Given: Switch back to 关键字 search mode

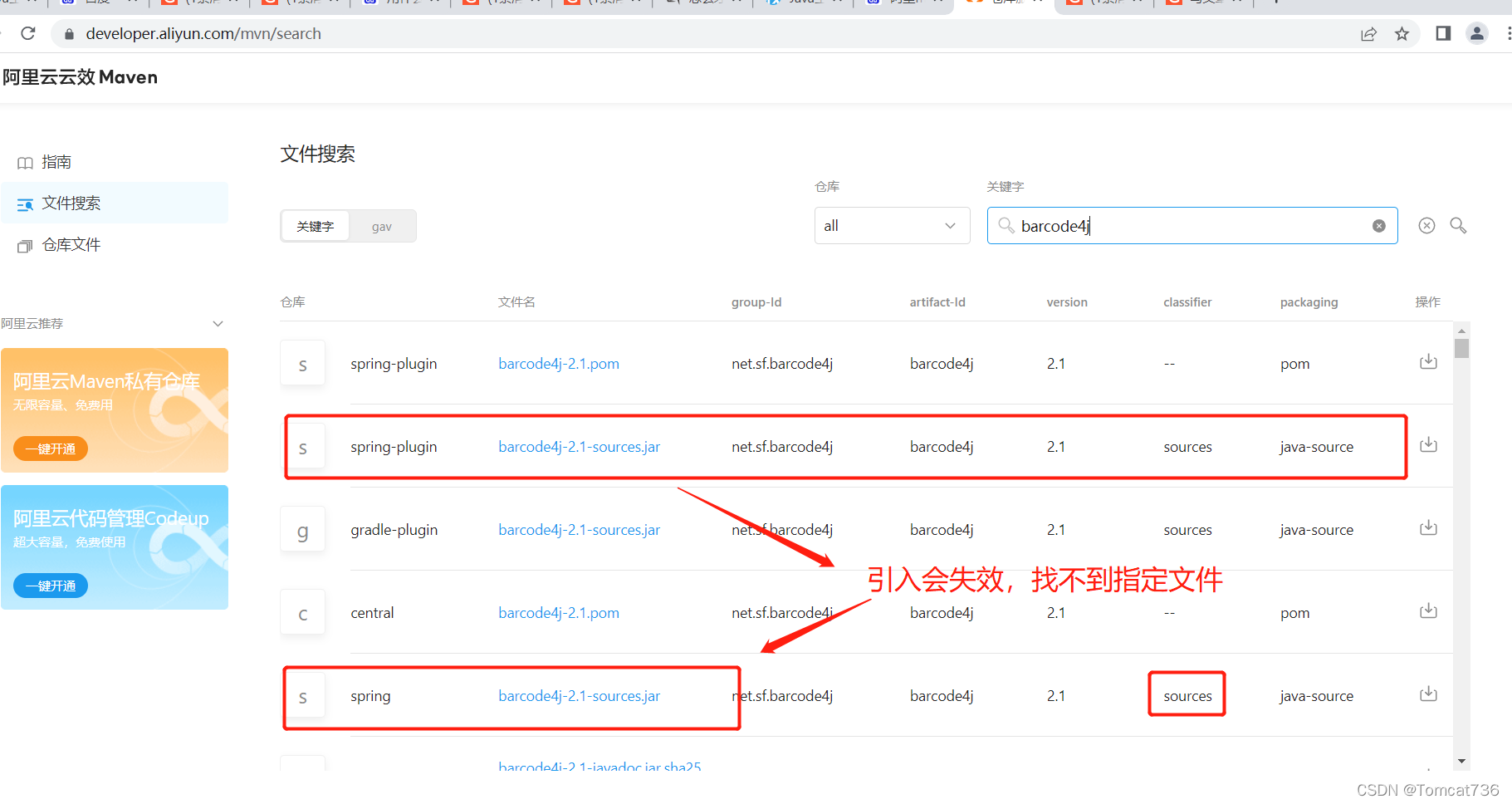Looking at the screenshot, I should [x=316, y=225].
